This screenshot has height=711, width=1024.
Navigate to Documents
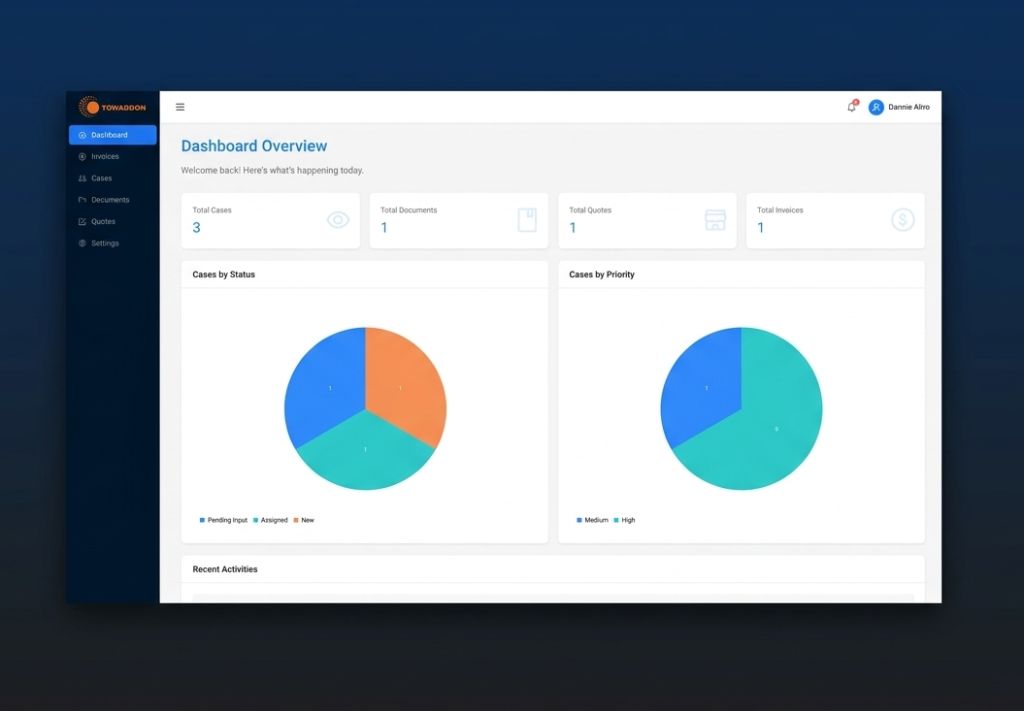[x=112, y=200]
